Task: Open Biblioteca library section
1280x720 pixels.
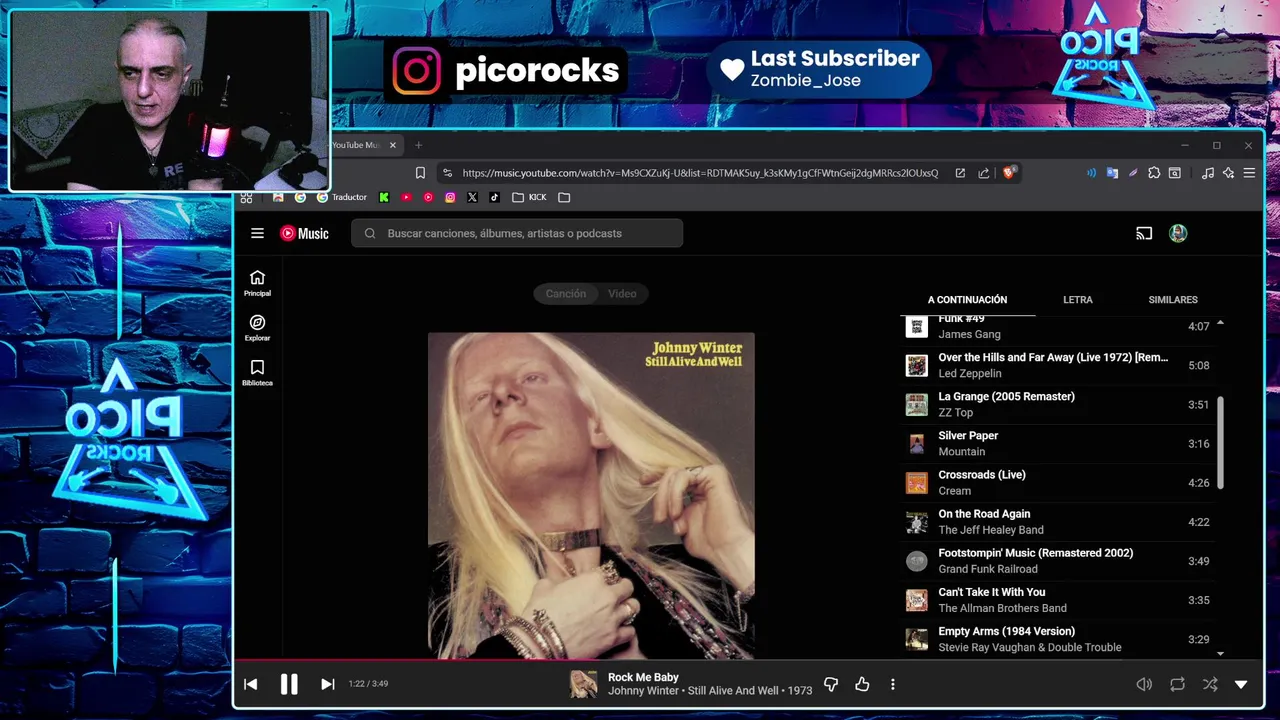Action: click(x=257, y=373)
